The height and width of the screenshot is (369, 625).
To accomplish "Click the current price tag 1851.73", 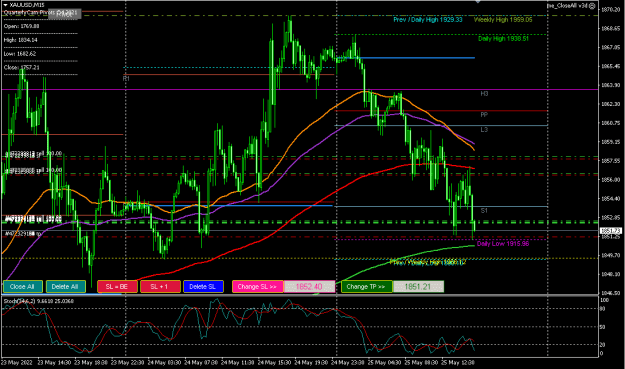I will click(611, 231).
